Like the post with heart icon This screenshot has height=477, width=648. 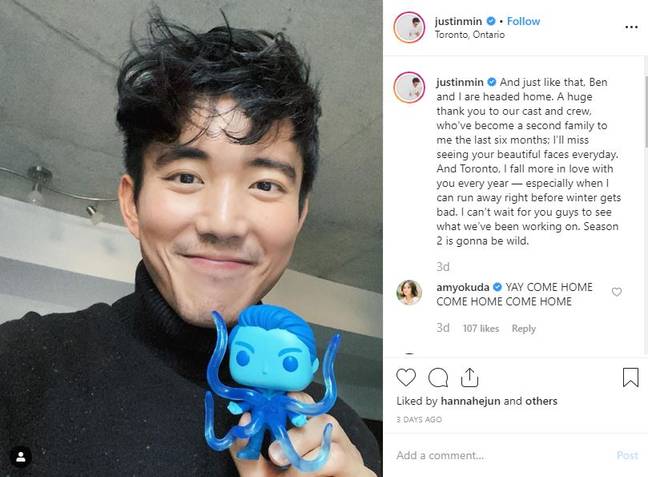point(406,377)
